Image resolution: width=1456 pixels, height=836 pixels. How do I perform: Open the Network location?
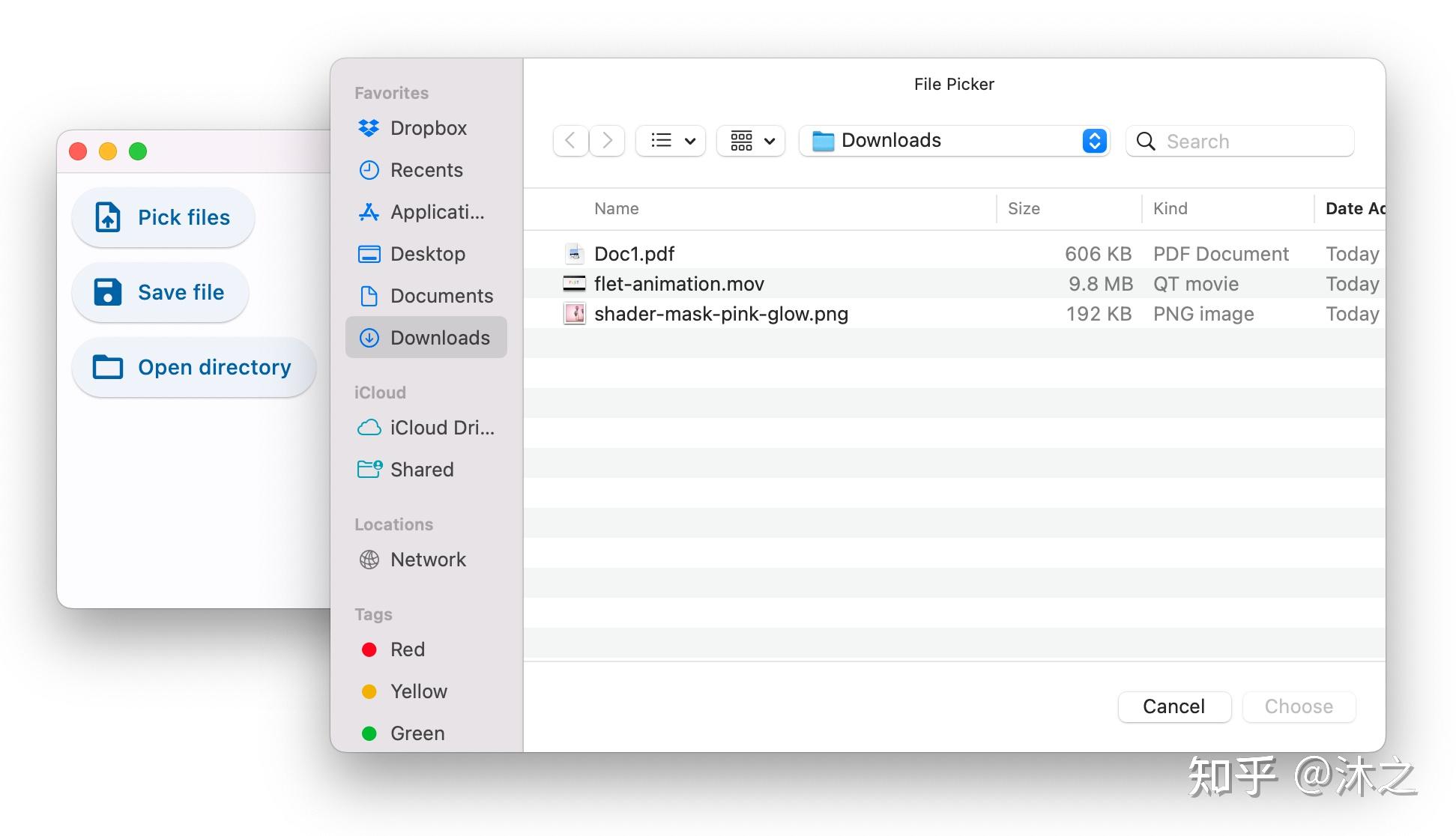427,560
